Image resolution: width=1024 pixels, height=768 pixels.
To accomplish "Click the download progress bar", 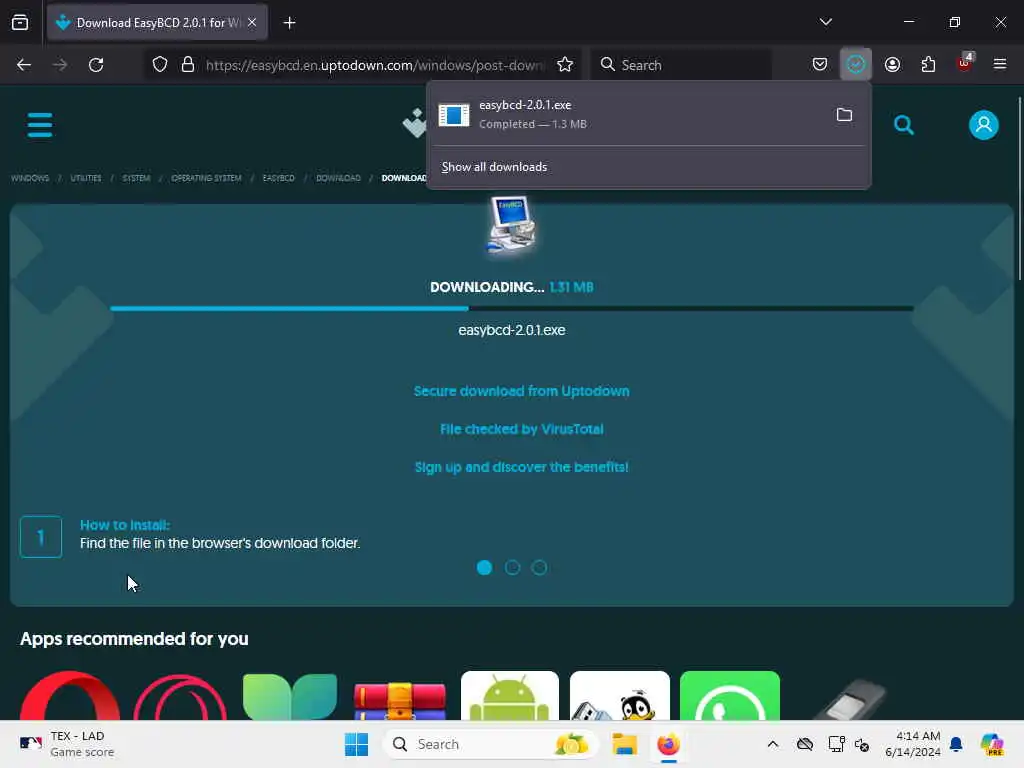I will point(512,308).
